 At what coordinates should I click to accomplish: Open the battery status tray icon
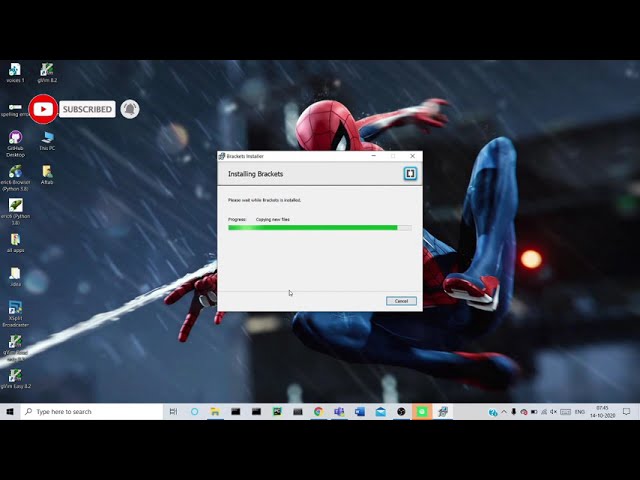click(x=533, y=412)
